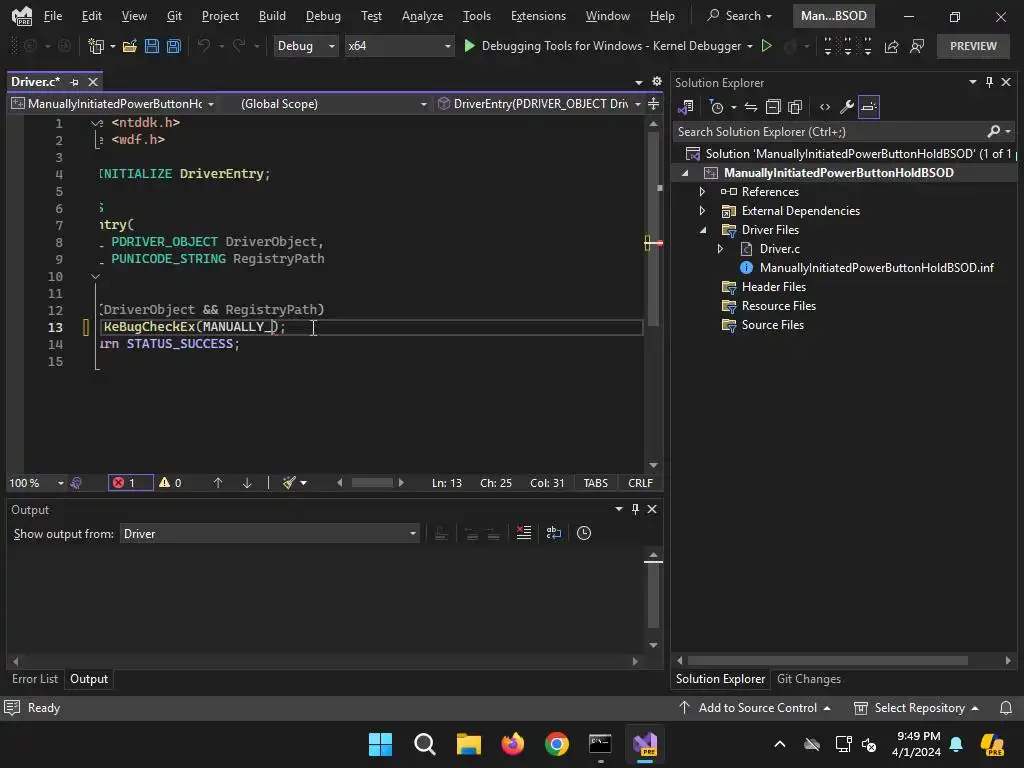Toggle Show All Files in Solution Explorer
This screenshot has width=1024, height=768.
click(x=795, y=107)
